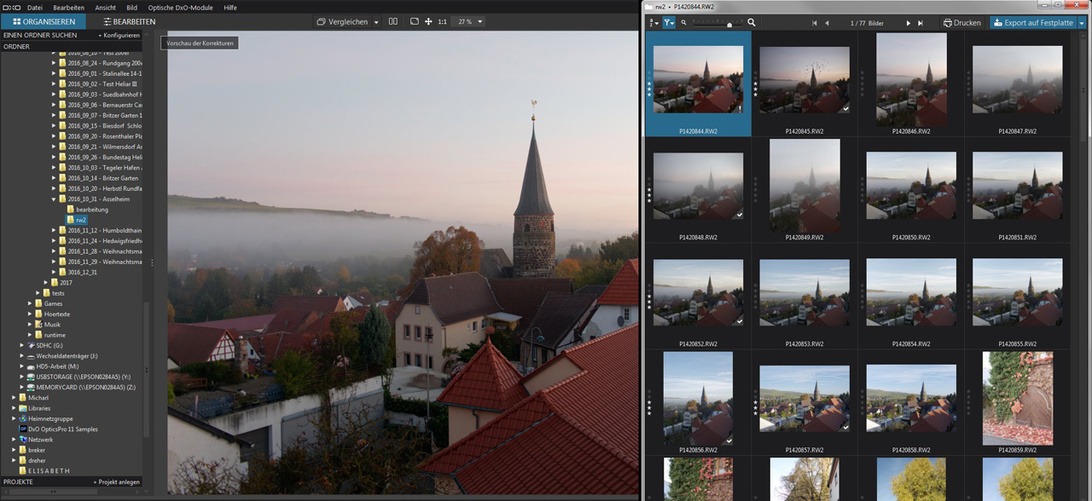Select thumbnail P1420859.RW2
The width and height of the screenshot is (1092, 501).
[1017, 398]
